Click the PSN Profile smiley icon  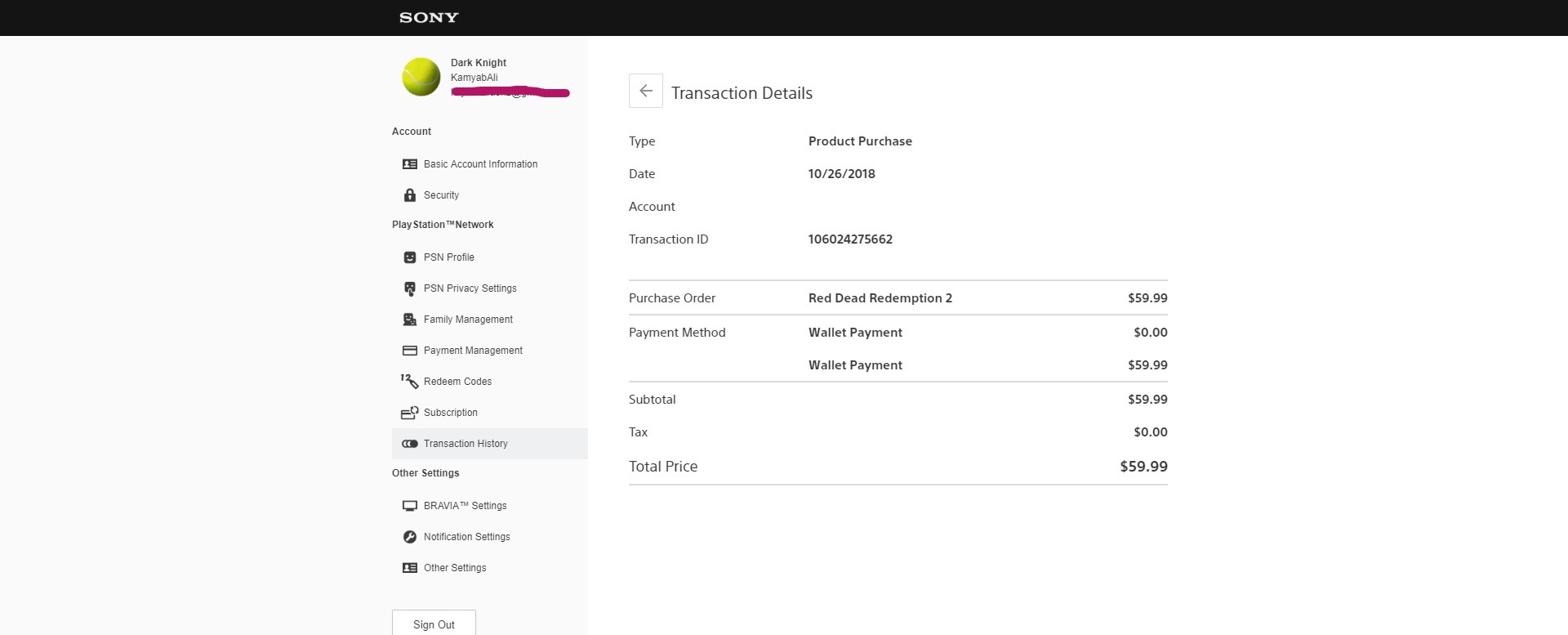tap(410, 257)
